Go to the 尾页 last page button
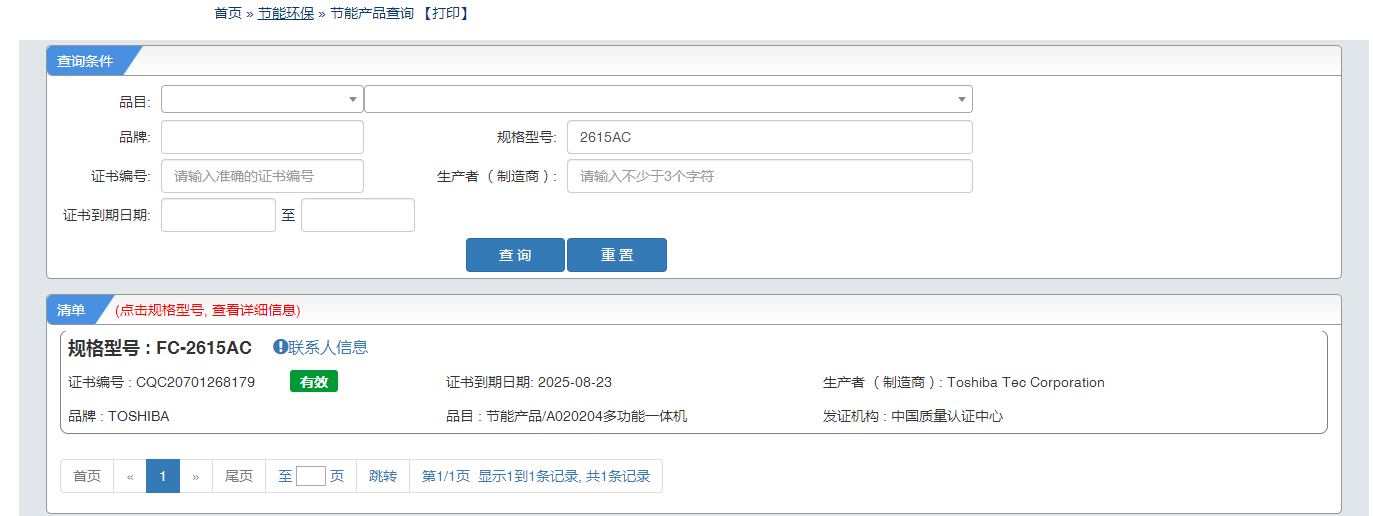Image resolution: width=1373 pixels, height=516 pixels. (239, 476)
